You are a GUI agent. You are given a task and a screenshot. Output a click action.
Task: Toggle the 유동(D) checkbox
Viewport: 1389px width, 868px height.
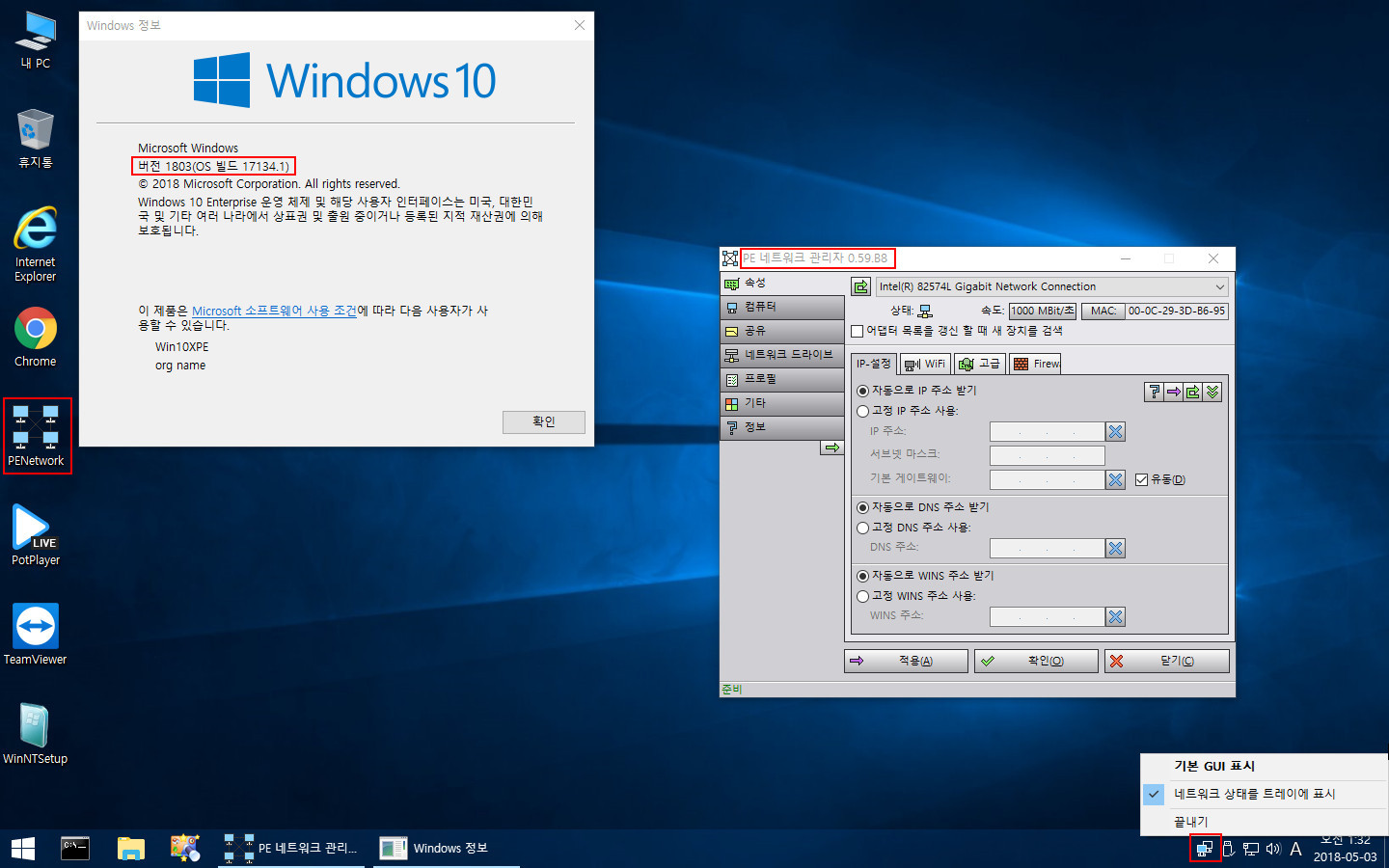pos(1141,479)
